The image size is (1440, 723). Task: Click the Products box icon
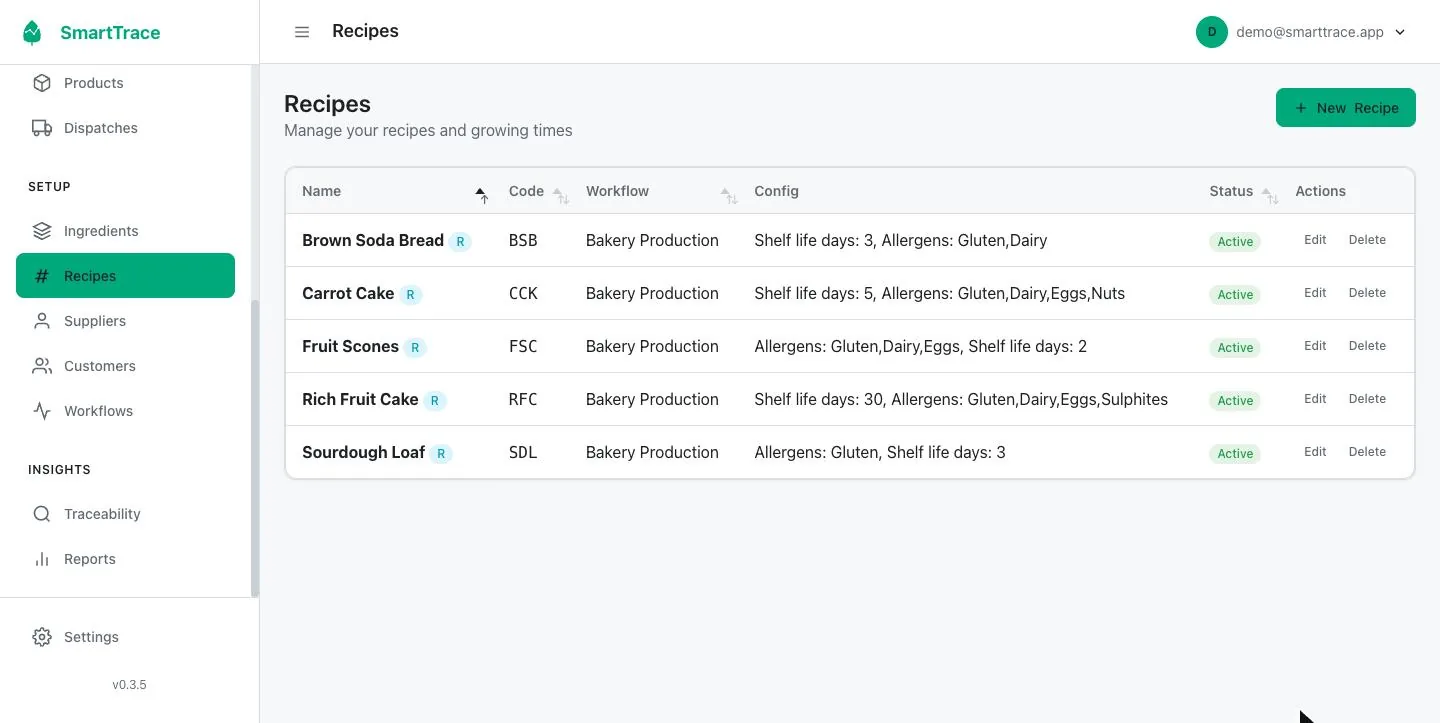(x=42, y=83)
